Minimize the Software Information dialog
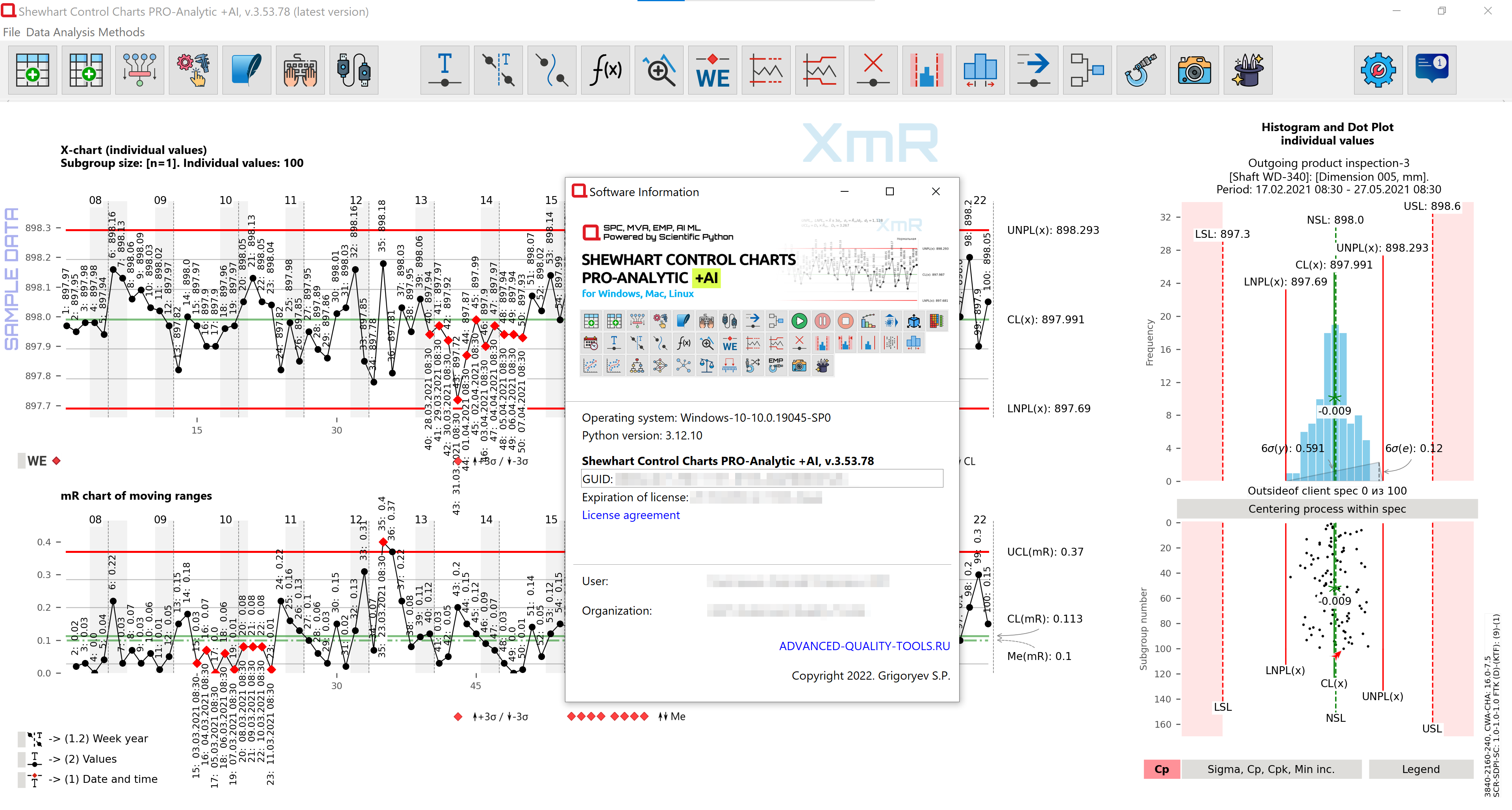This screenshot has width=1512, height=810. [844, 191]
